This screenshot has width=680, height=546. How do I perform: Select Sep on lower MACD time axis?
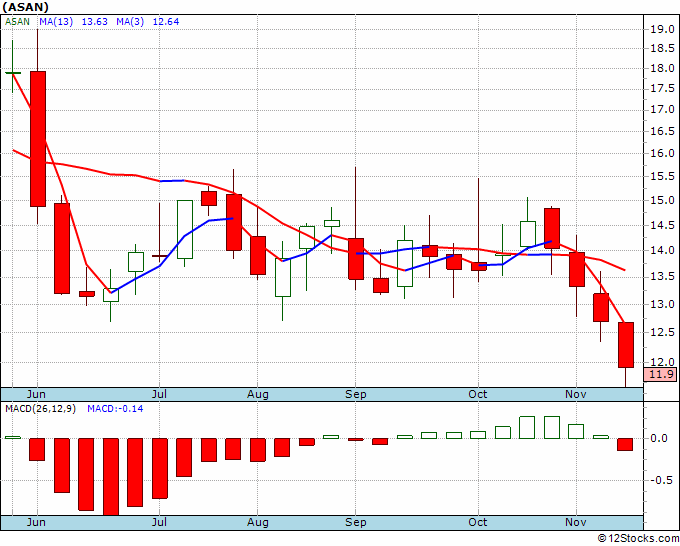point(356,522)
